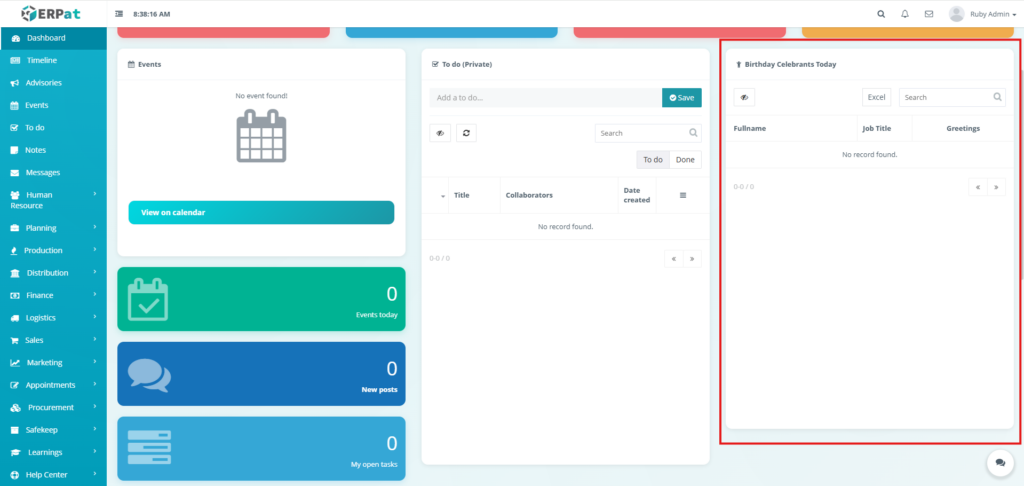This screenshot has height=486, width=1024.
Task: Switch to the Done filter
Action: coord(685,160)
